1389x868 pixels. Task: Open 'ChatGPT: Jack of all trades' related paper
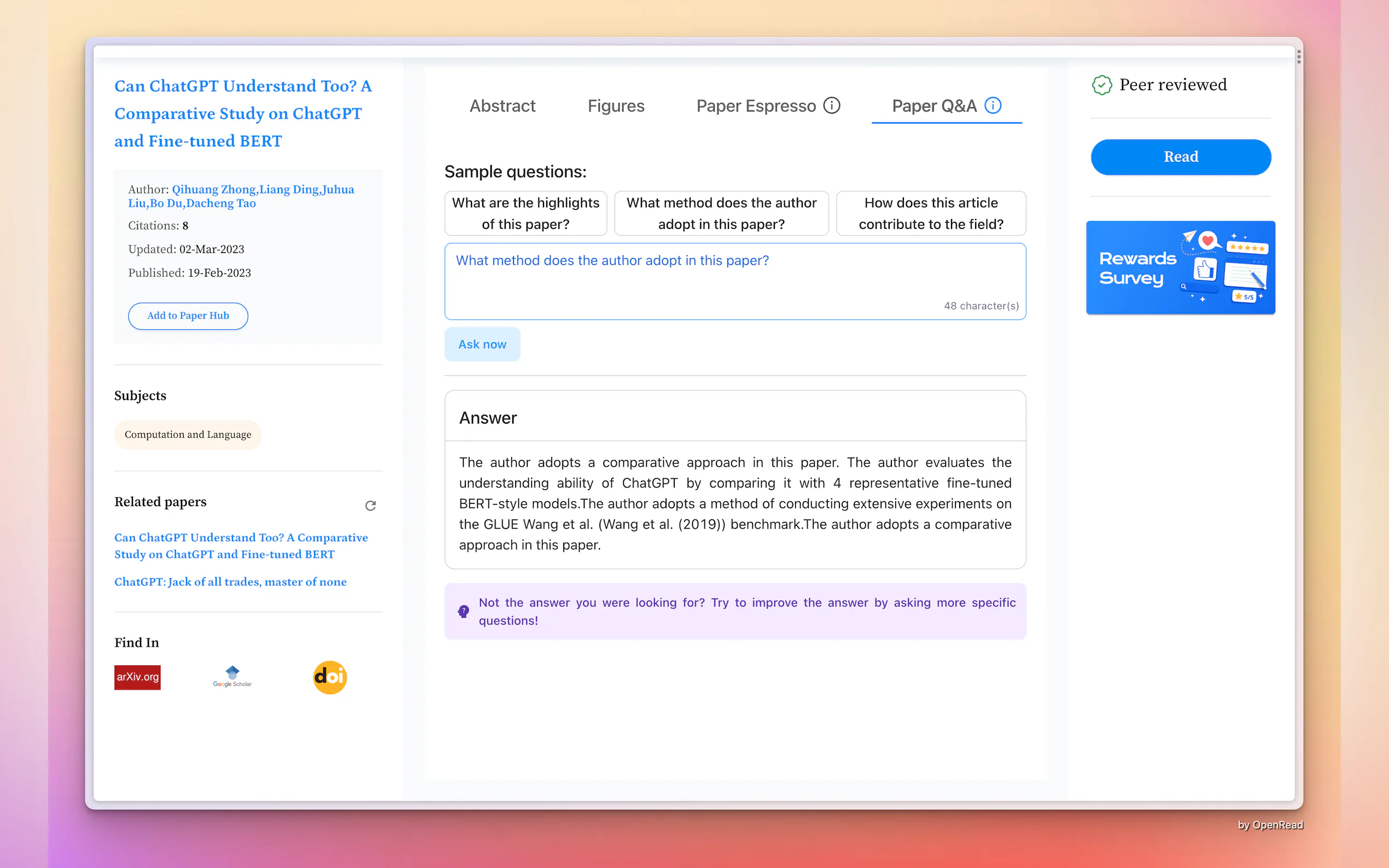click(230, 582)
